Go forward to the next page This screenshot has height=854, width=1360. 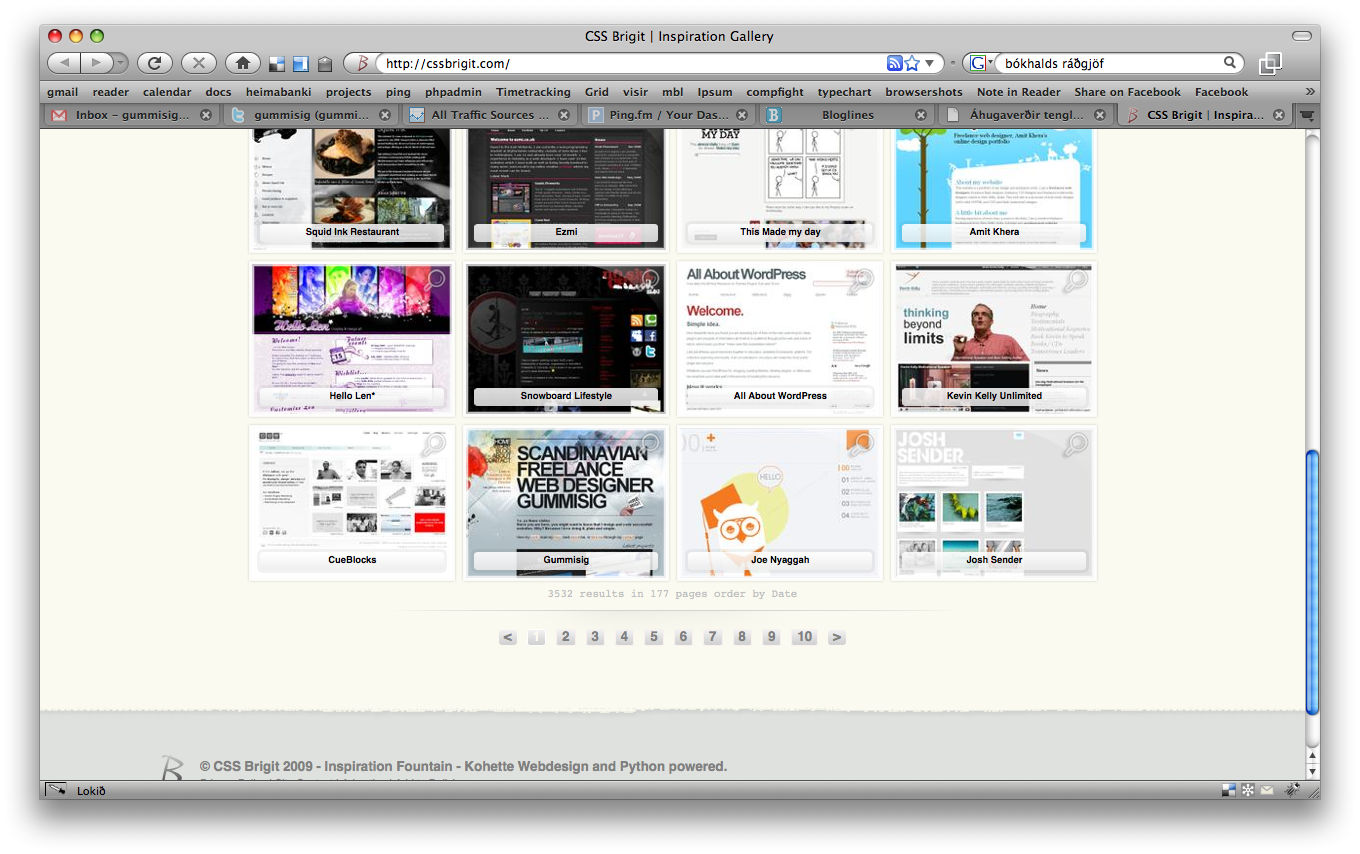click(97, 63)
